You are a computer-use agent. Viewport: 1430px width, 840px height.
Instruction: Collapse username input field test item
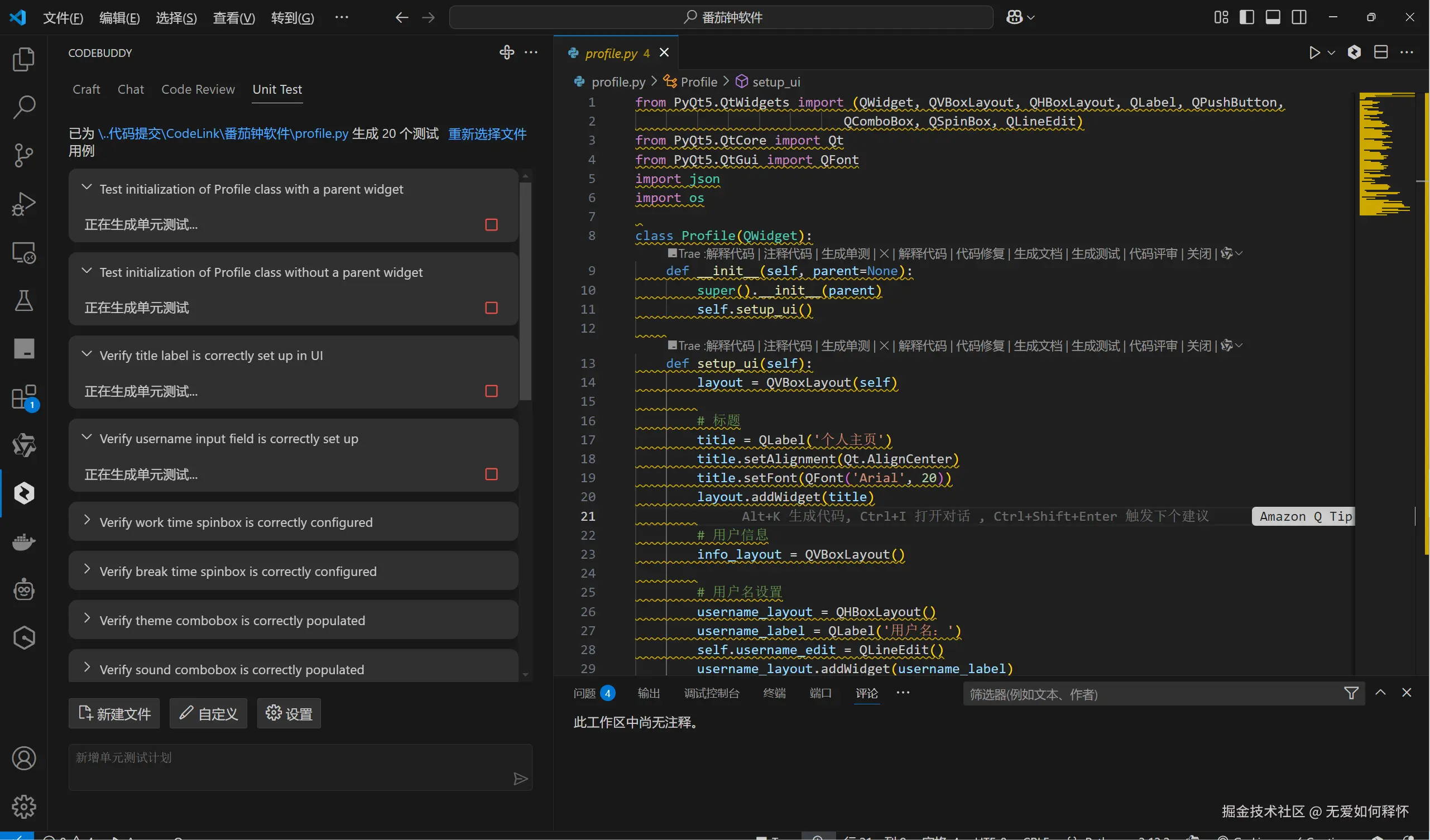click(87, 438)
